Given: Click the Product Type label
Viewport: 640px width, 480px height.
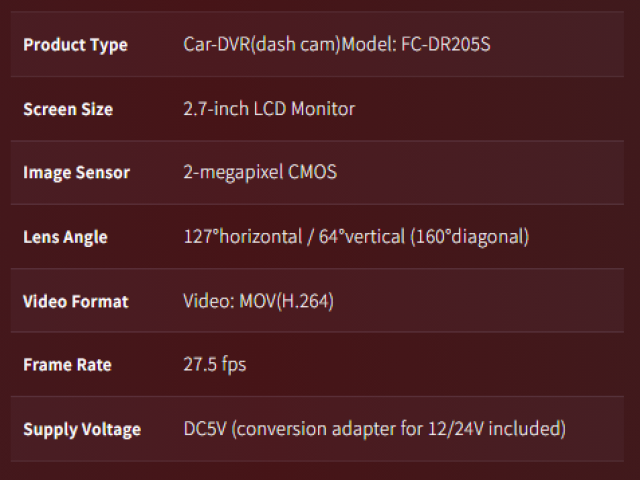Looking at the screenshot, I should coord(75,45).
